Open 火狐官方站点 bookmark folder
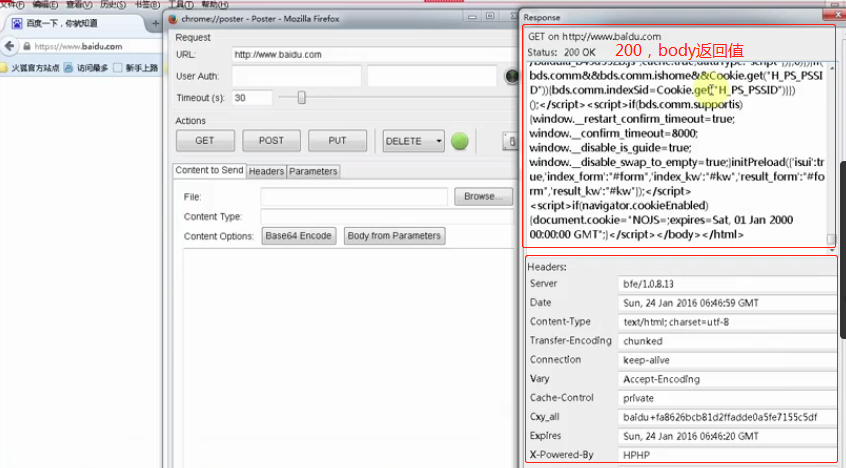846x468 pixels. (30, 68)
